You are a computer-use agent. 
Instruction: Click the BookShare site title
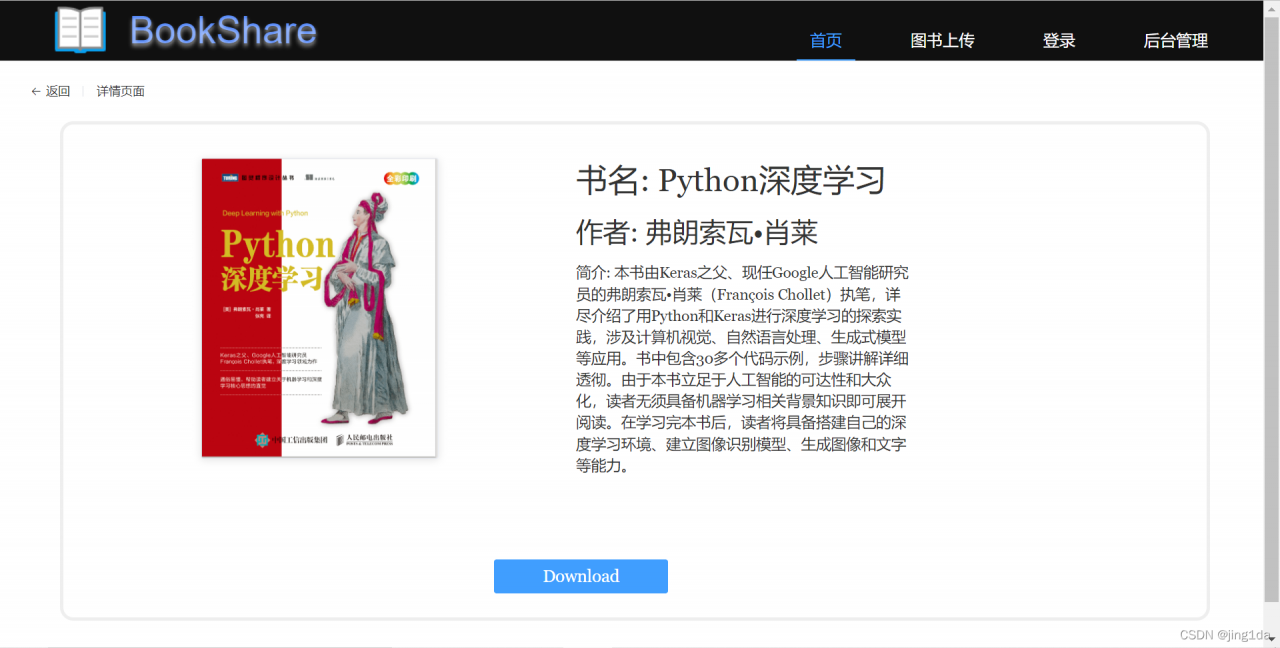pos(223,31)
